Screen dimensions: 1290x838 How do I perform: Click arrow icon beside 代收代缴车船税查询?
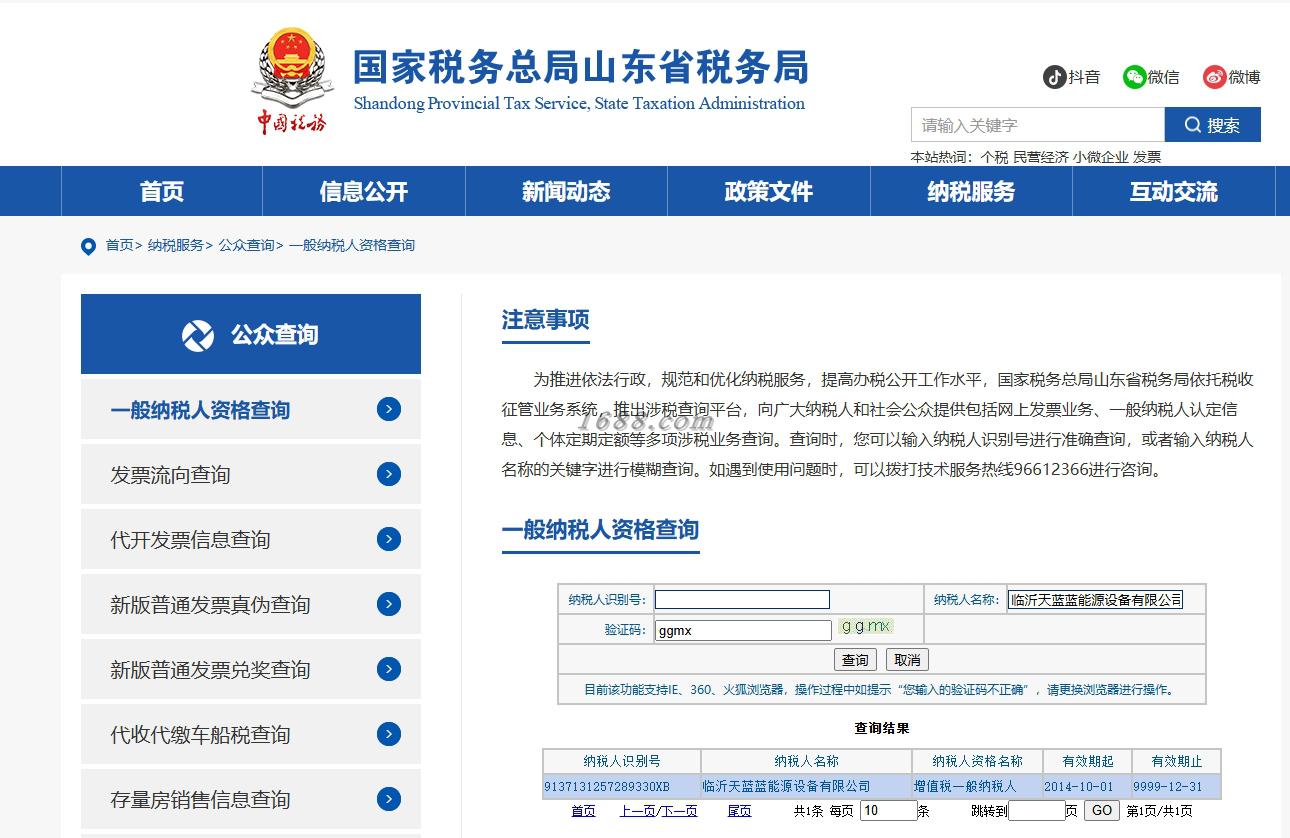pyautogui.click(x=389, y=734)
